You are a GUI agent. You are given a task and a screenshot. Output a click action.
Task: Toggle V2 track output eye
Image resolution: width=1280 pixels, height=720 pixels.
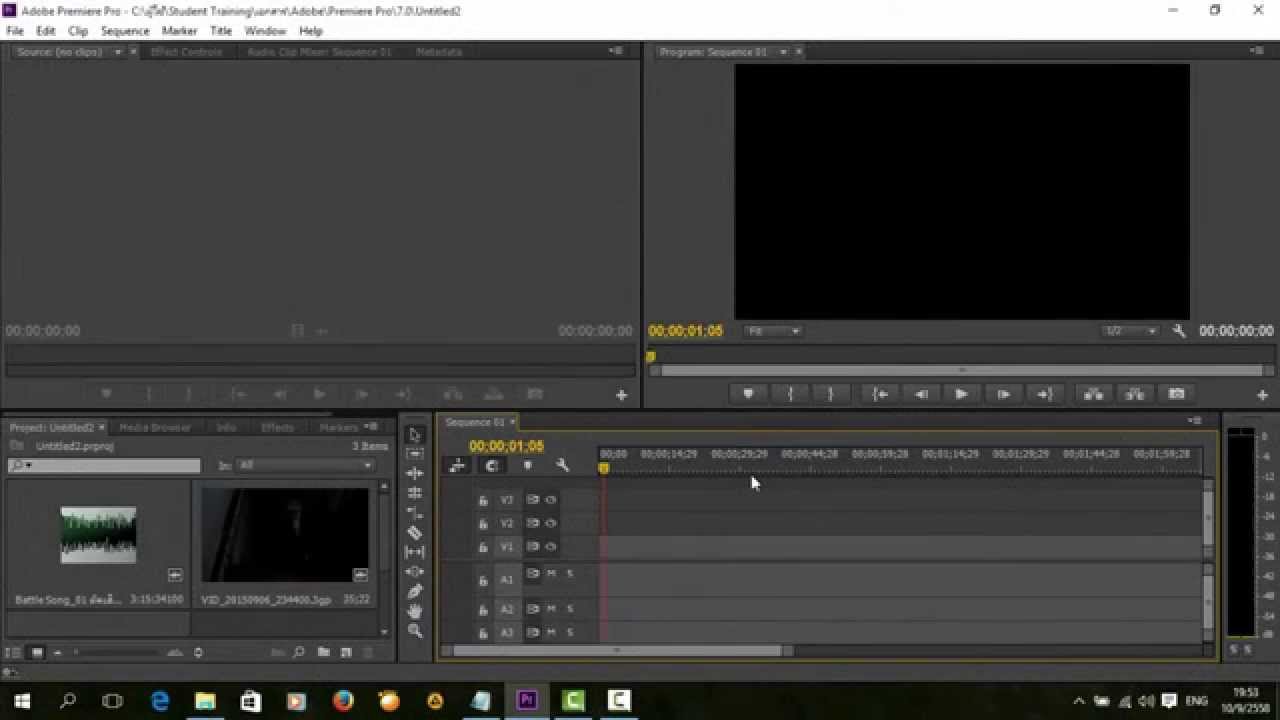tap(551, 523)
